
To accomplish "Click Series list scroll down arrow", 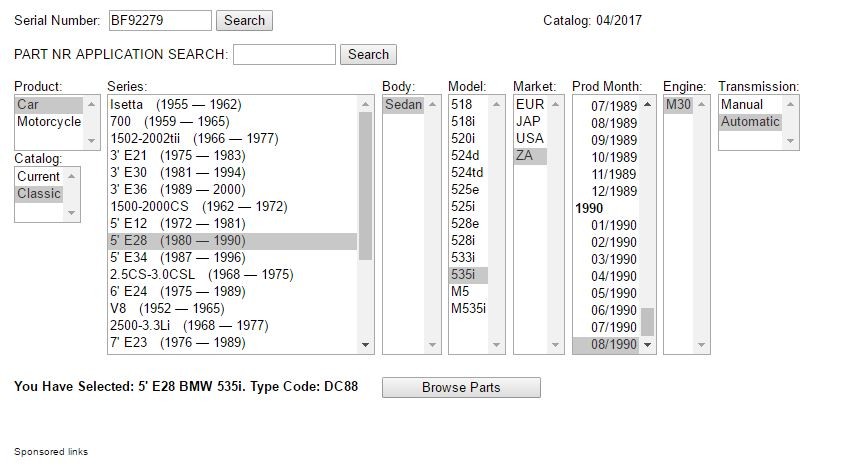I will 365,344.
